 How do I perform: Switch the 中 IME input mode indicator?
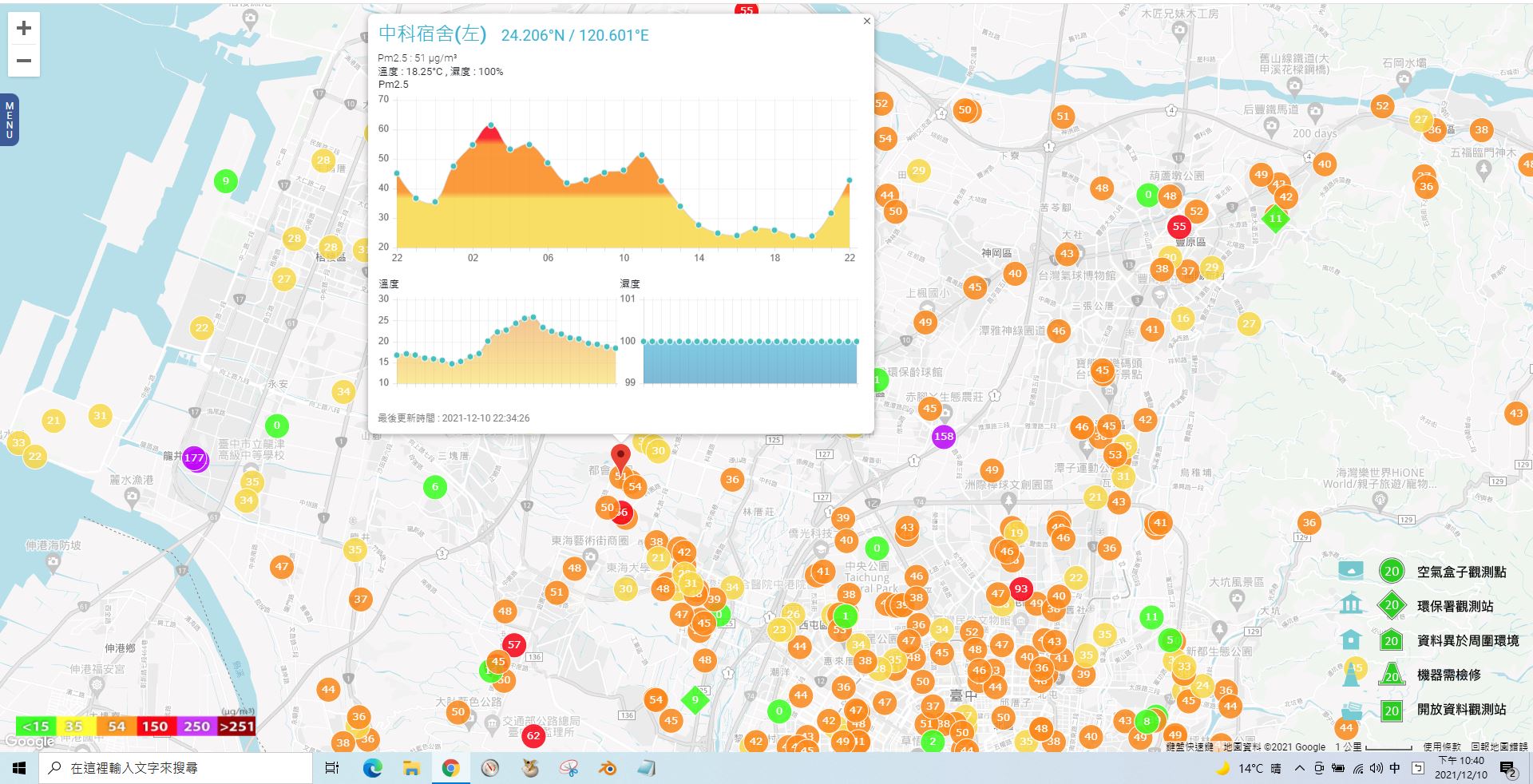click(1395, 768)
